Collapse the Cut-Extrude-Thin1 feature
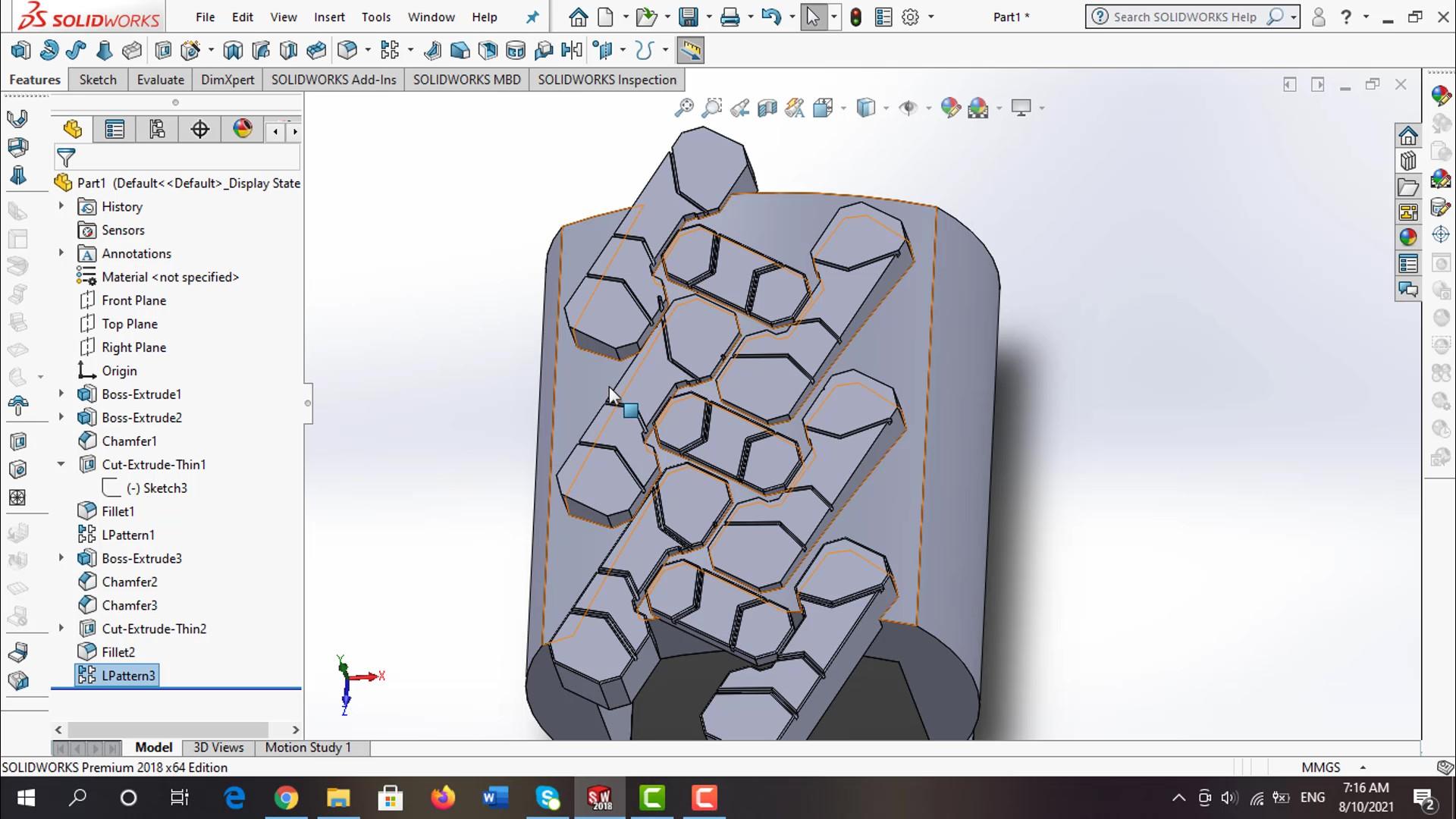 point(61,464)
